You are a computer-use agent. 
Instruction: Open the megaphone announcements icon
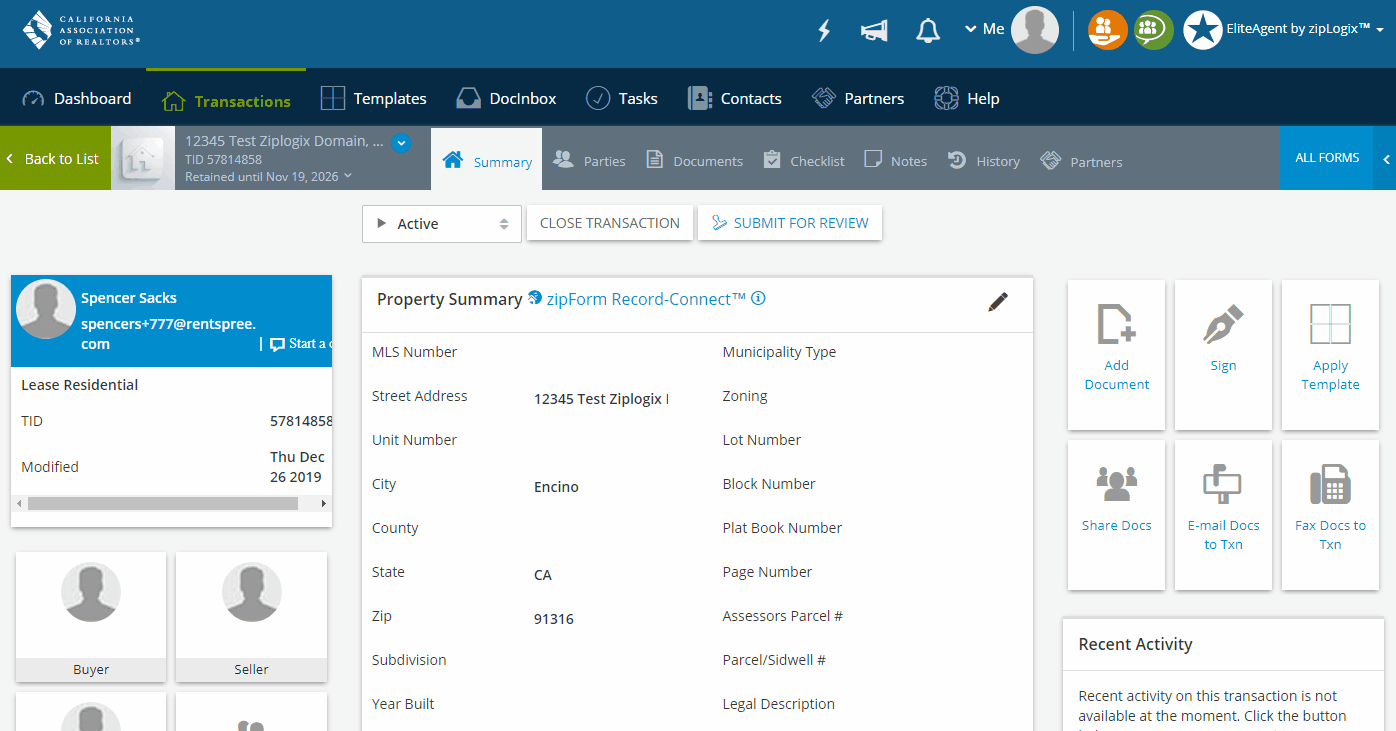point(874,31)
